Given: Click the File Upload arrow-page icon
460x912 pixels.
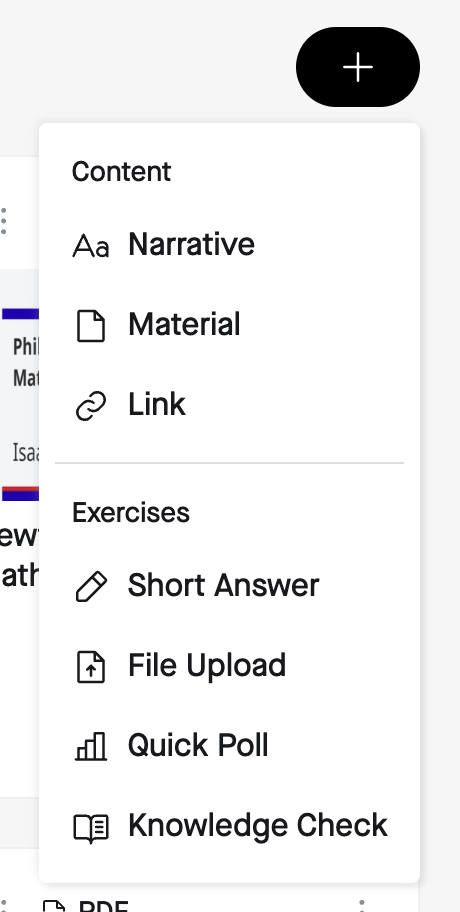Looking at the screenshot, I should tap(91, 666).
